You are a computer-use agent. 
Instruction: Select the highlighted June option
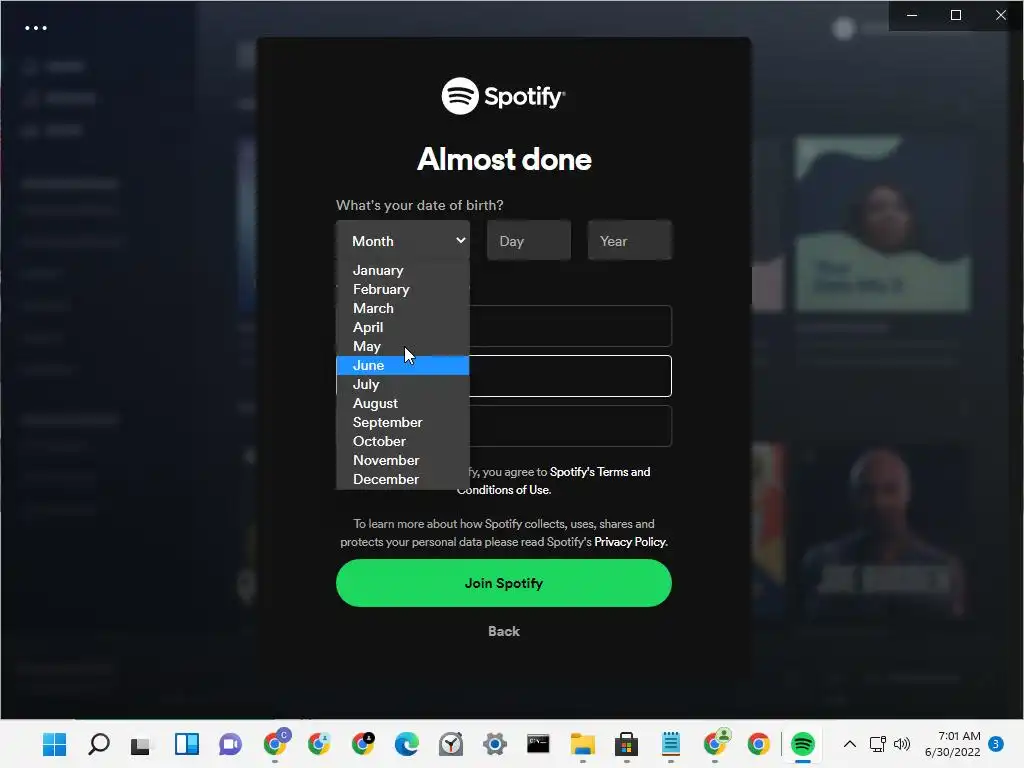coord(402,365)
